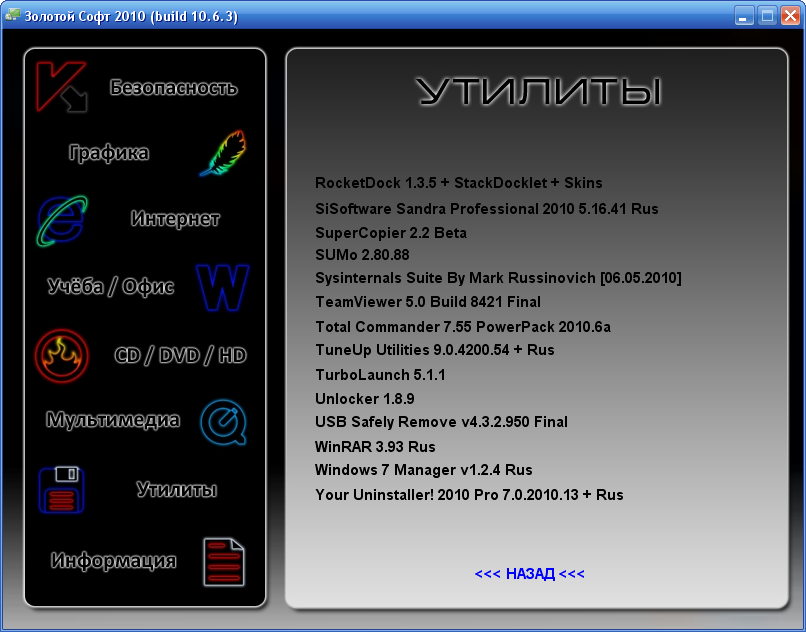Open the Графика category
This screenshot has width=806, height=632.
[108, 153]
